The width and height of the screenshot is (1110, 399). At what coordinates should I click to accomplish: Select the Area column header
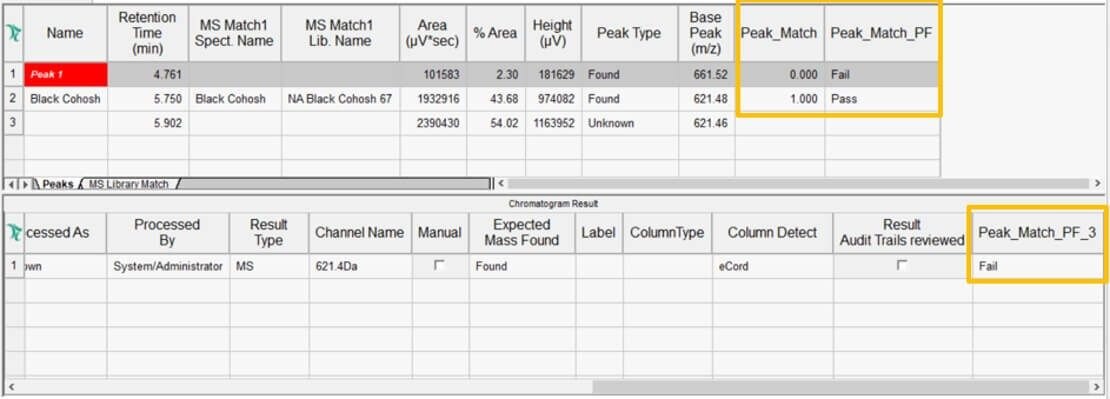click(433, 33)
